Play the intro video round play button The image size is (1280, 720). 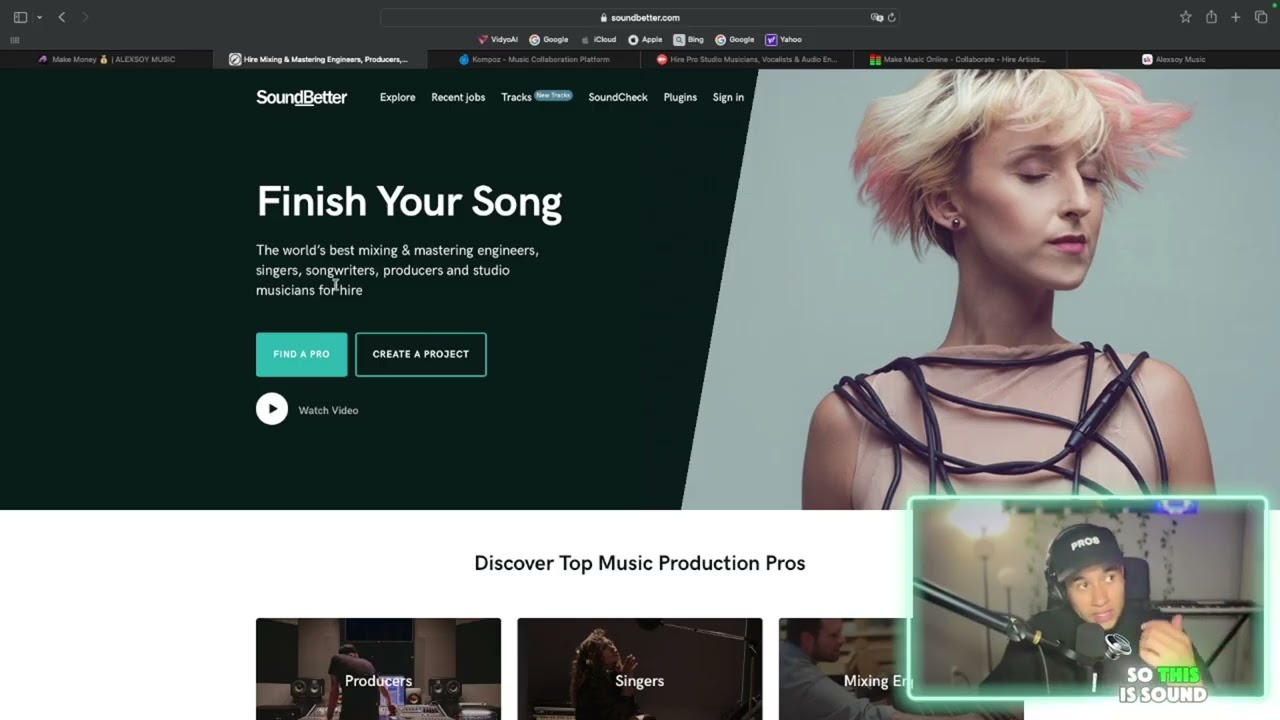(x=272, y=409)
